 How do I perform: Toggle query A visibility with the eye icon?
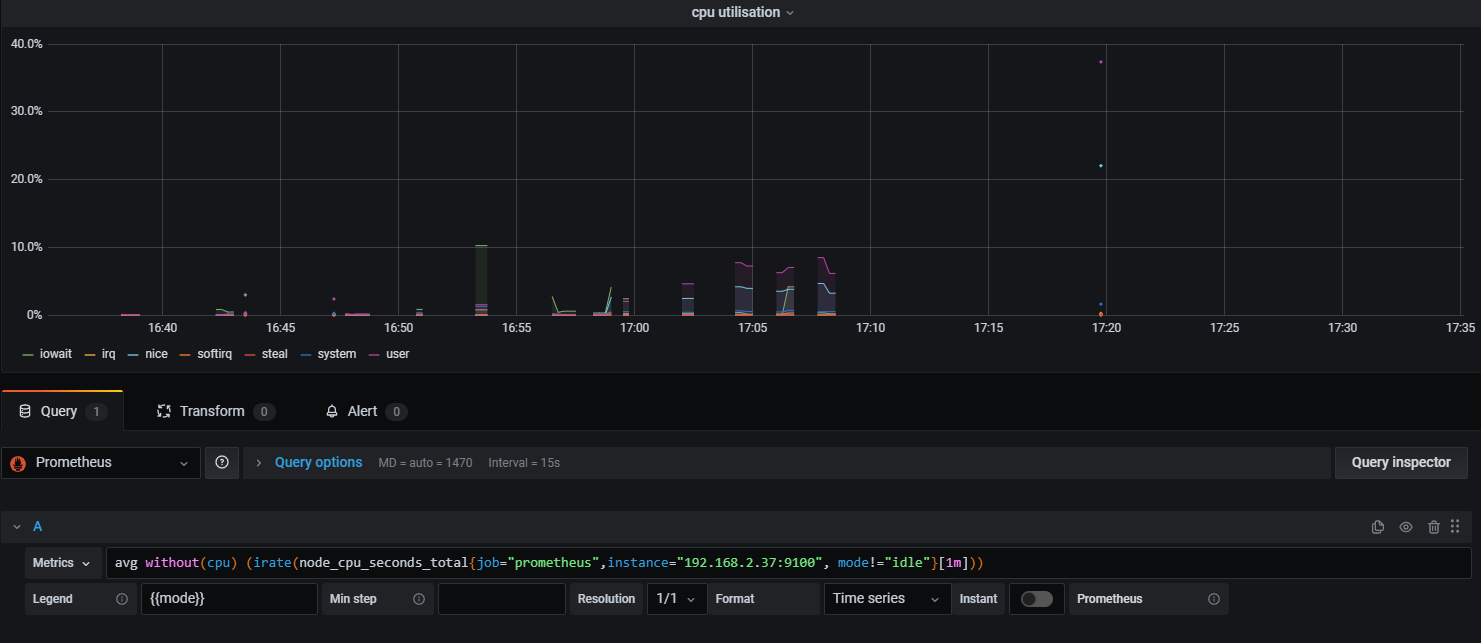point(1406,527)
